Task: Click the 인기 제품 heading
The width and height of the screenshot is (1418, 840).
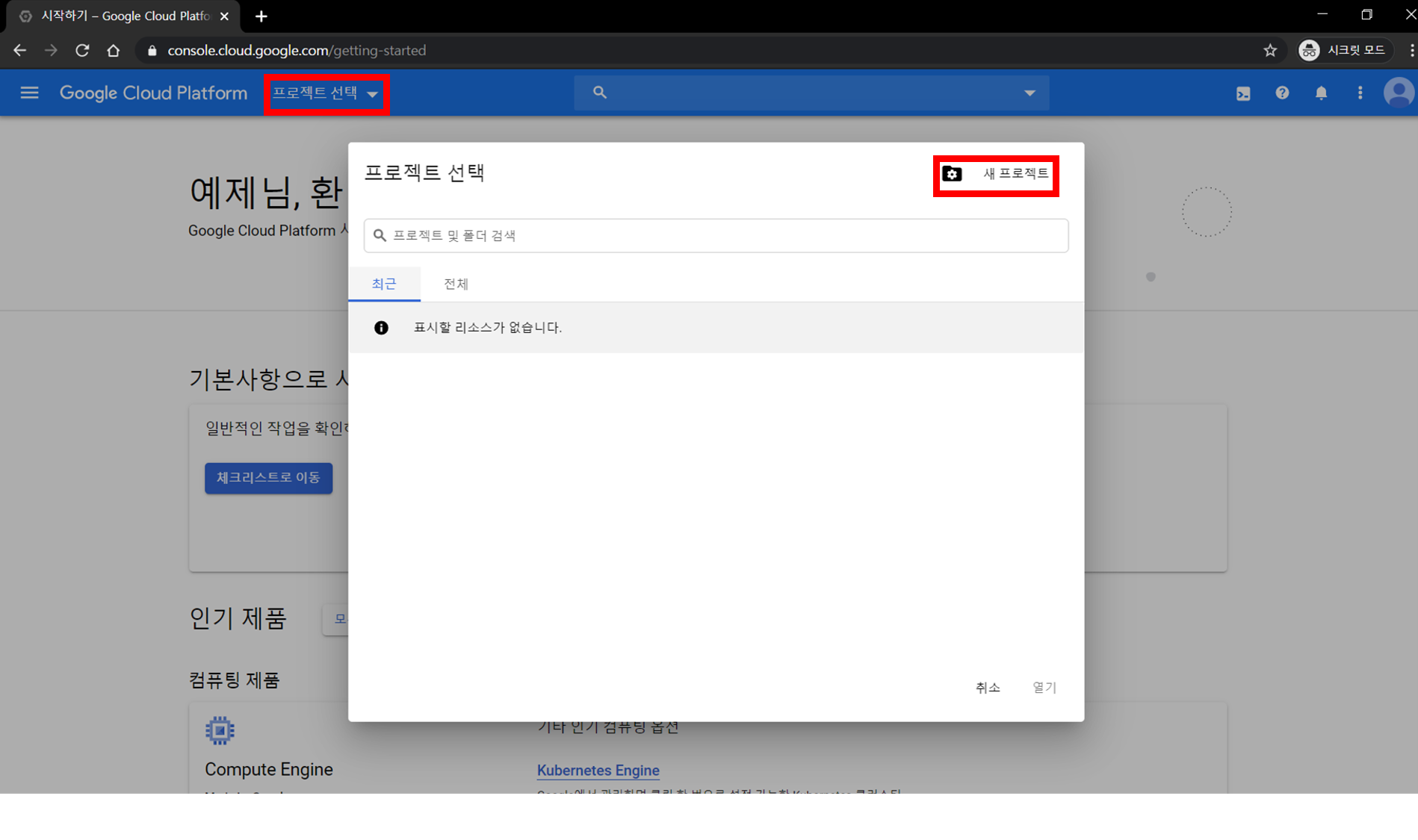Action: (238, 618)
